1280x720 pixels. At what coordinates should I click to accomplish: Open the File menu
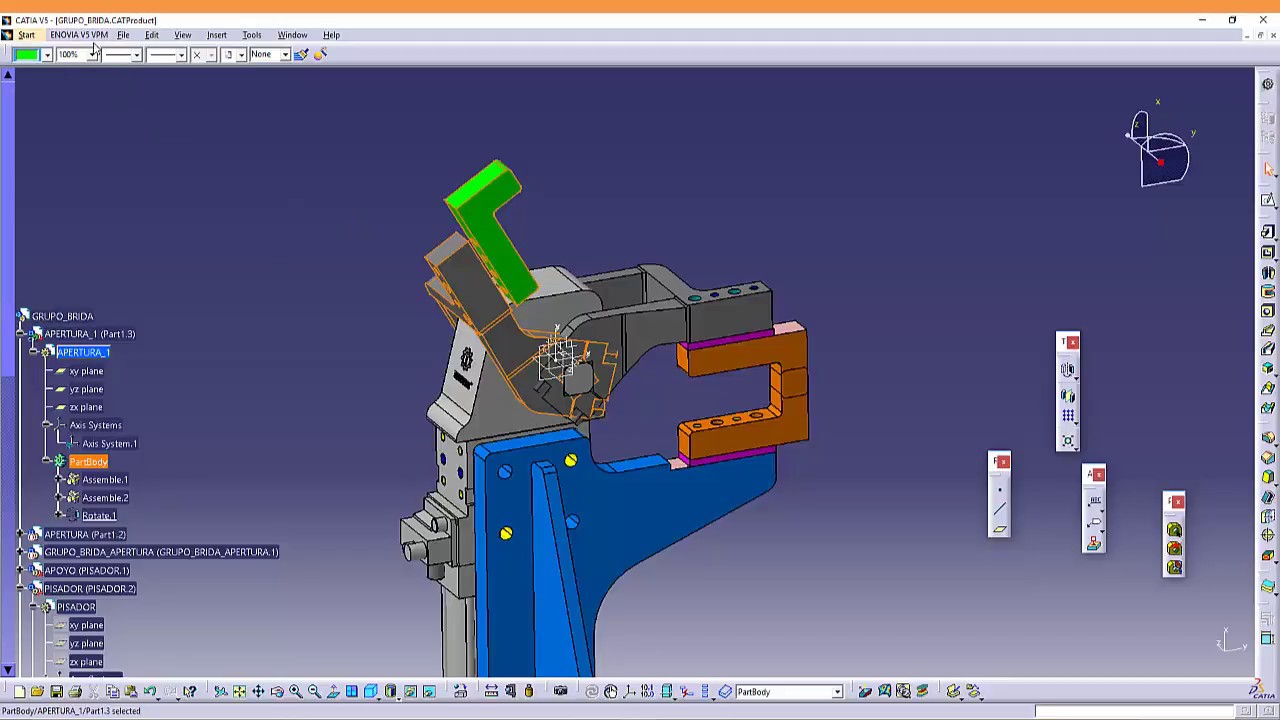123,35
